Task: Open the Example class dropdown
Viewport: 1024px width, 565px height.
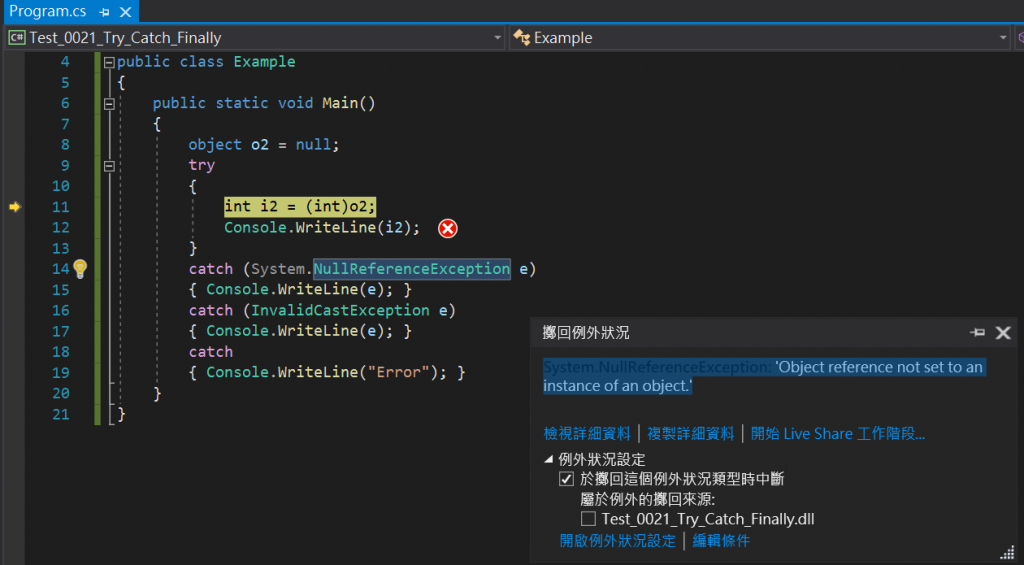Action: [760, 38]
